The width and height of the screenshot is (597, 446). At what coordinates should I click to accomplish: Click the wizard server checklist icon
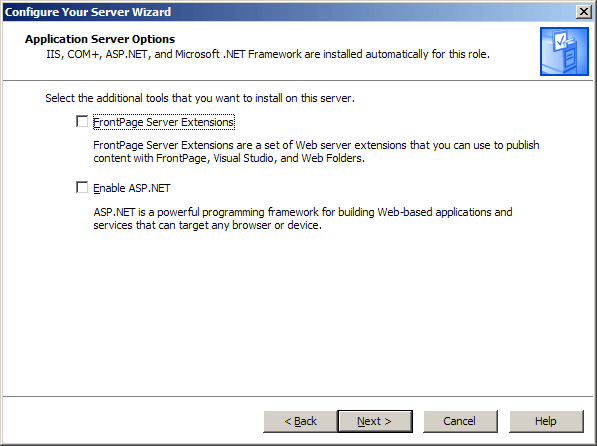[564, 51]
